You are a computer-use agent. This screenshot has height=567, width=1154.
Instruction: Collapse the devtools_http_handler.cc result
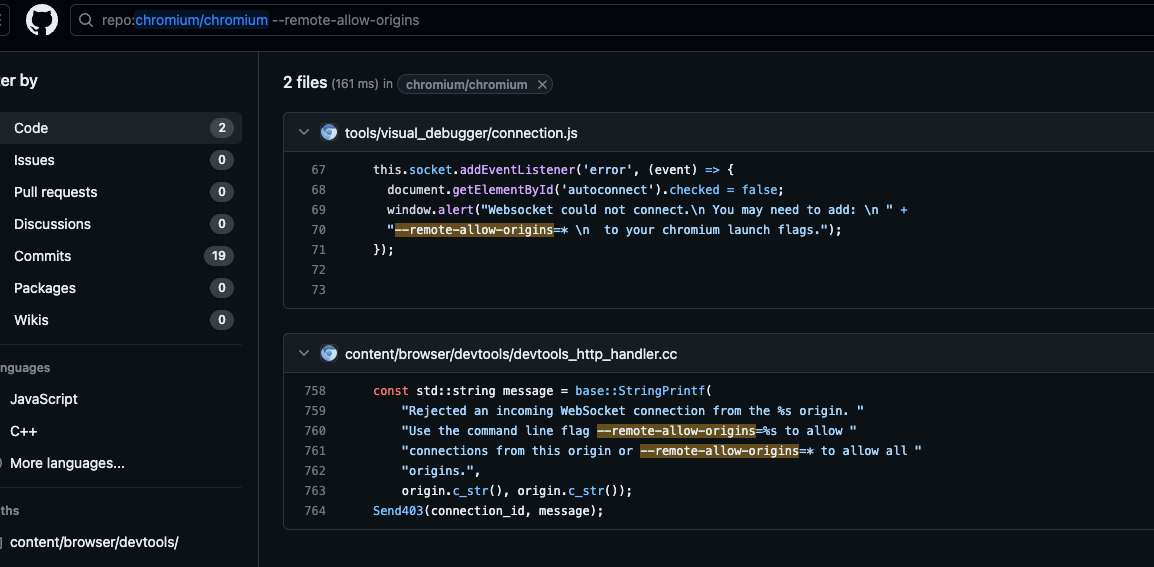(303, 353)
